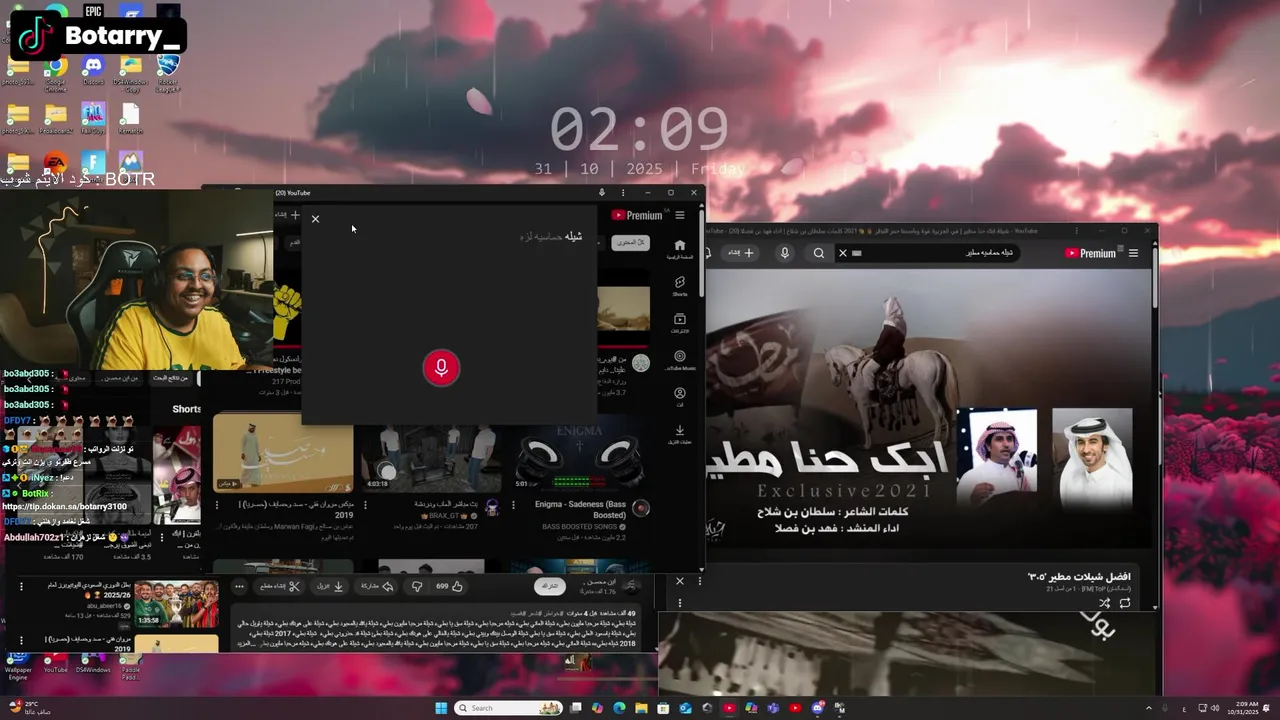
Task: Clear search text with X in right window
Action: tap(842, 253)
